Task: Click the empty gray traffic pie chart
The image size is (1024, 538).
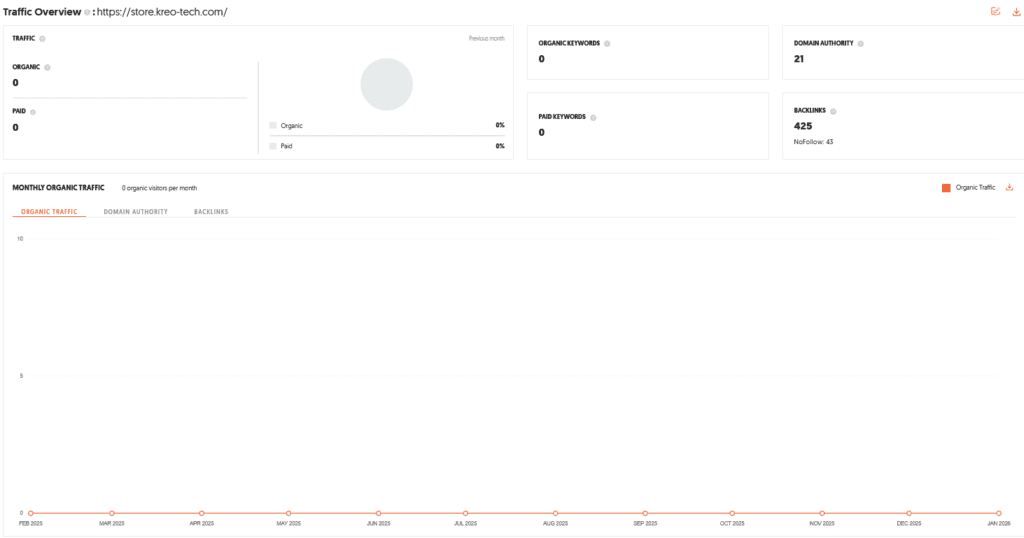Action: tap(386, 84)
